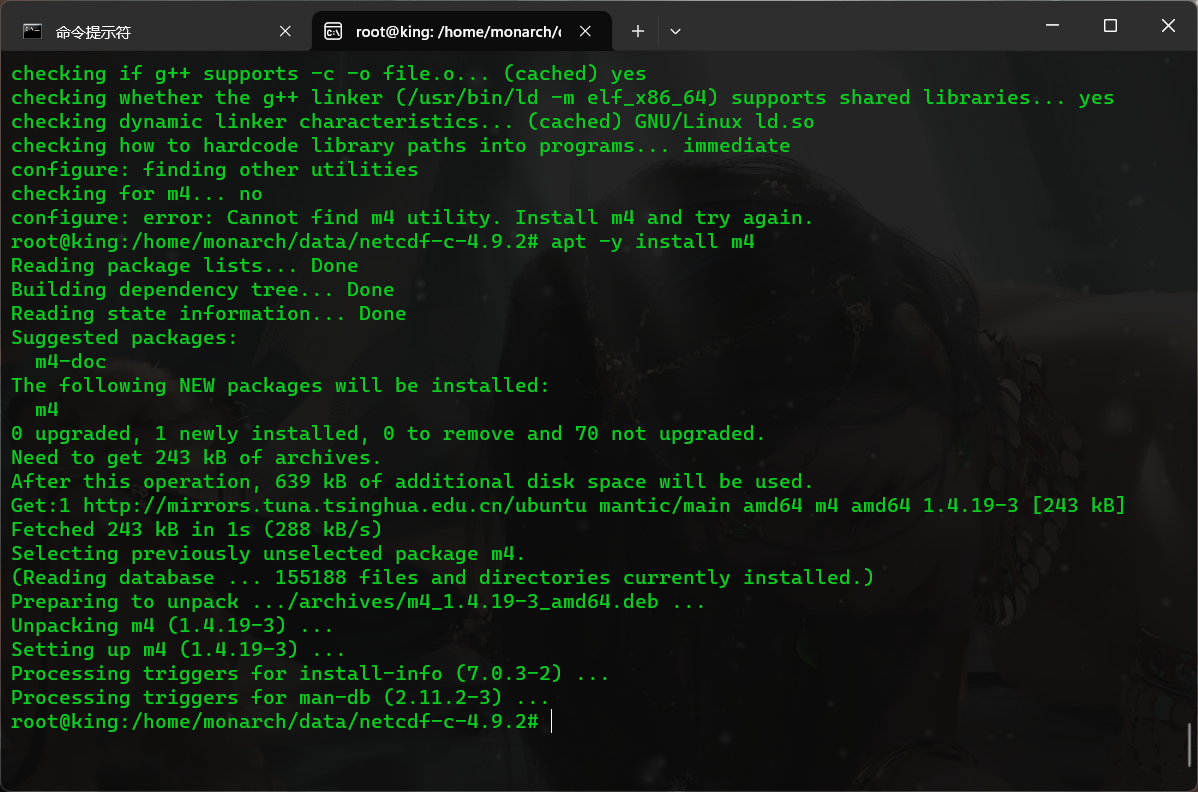Click the 'Fetched 243 kB in 1s' line
The width and height of the screenshot is (1198, 792).
(196, 529)
